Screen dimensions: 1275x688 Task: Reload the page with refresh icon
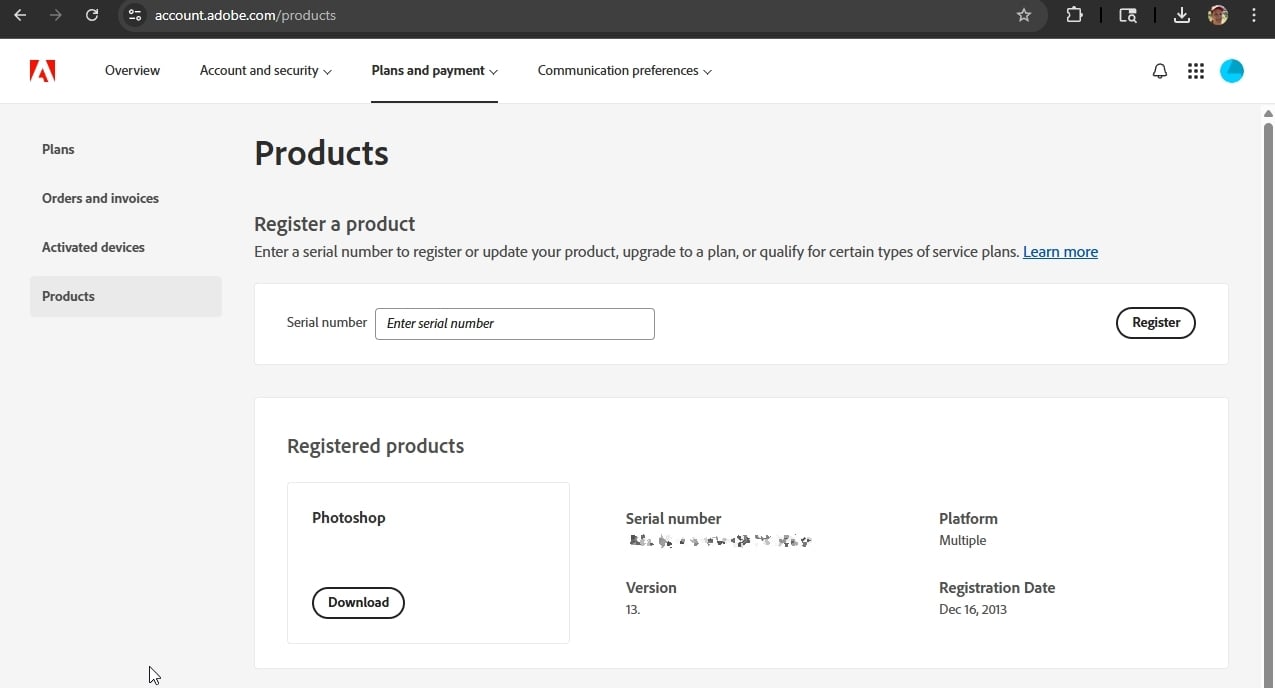(x=92, y=15)
